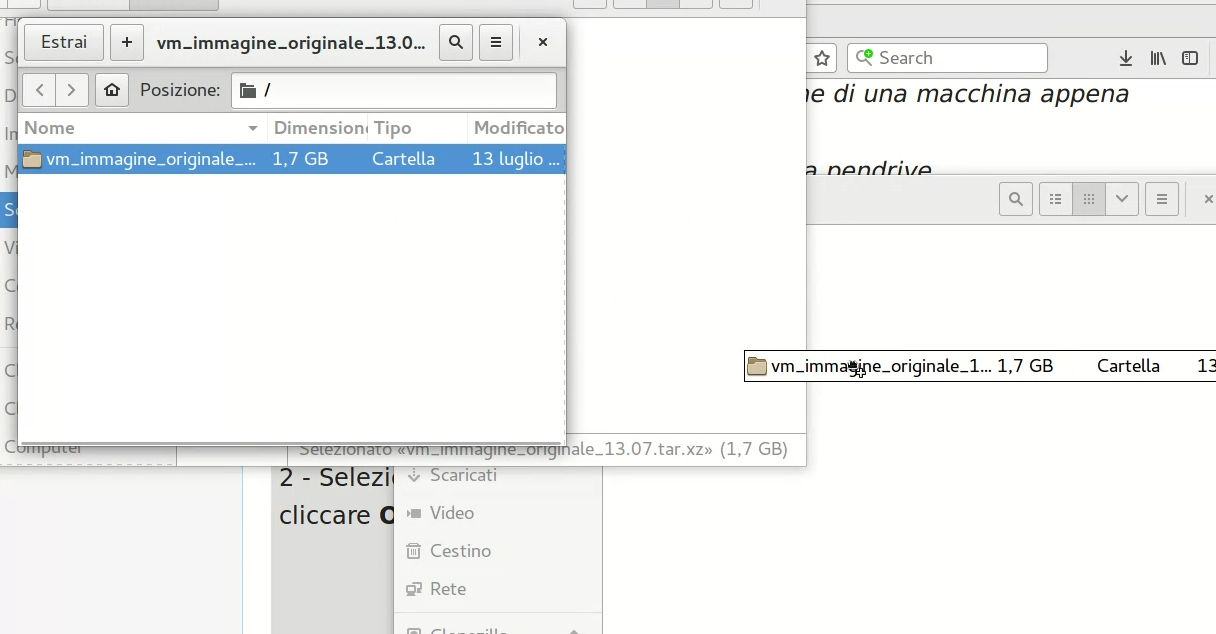Click the add files plus button
Image resolution: width=1216 pixels, height=634 pixels.
[126, 43]
